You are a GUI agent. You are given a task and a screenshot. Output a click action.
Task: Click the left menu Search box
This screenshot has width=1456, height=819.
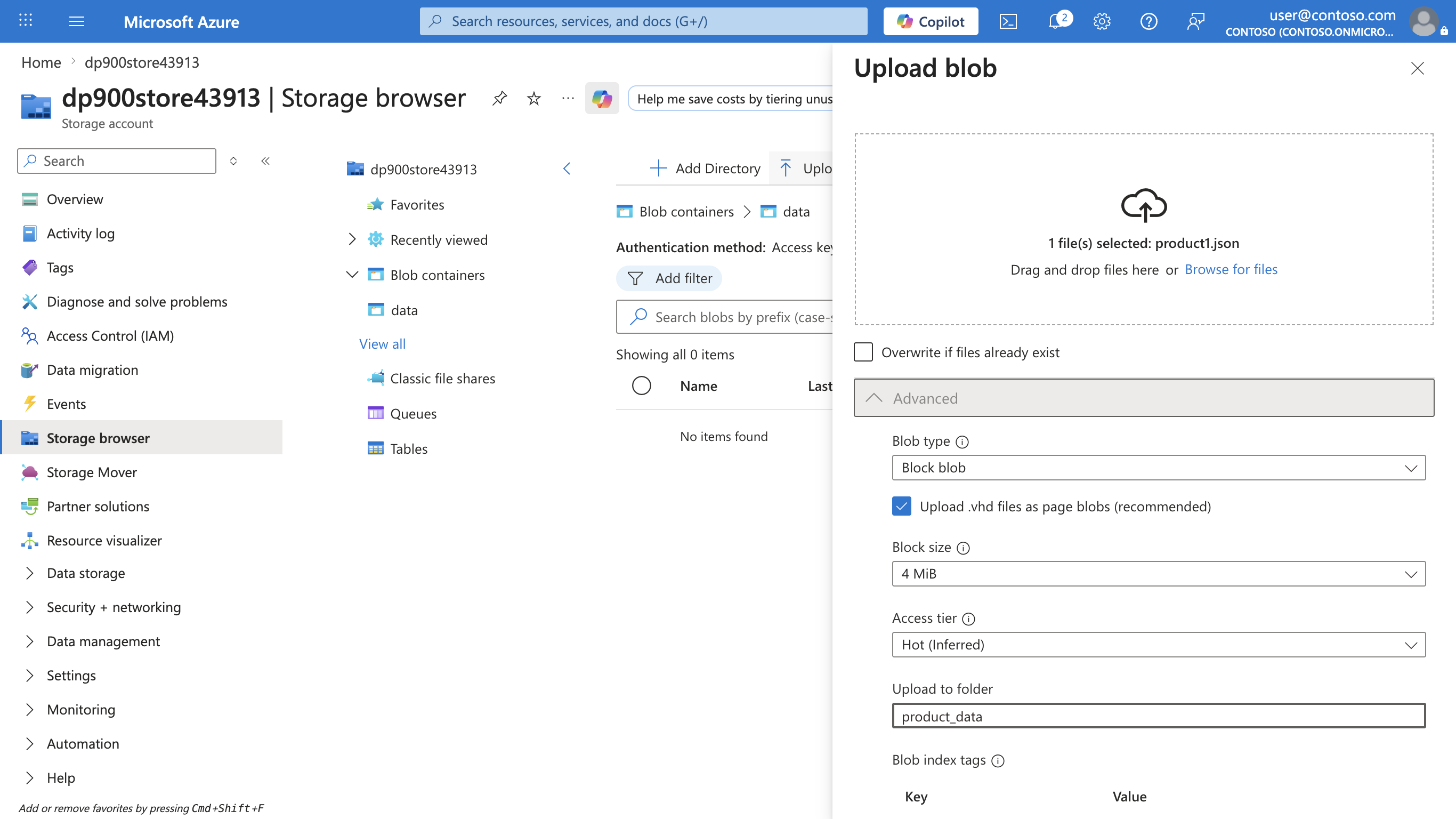point(116,160)
